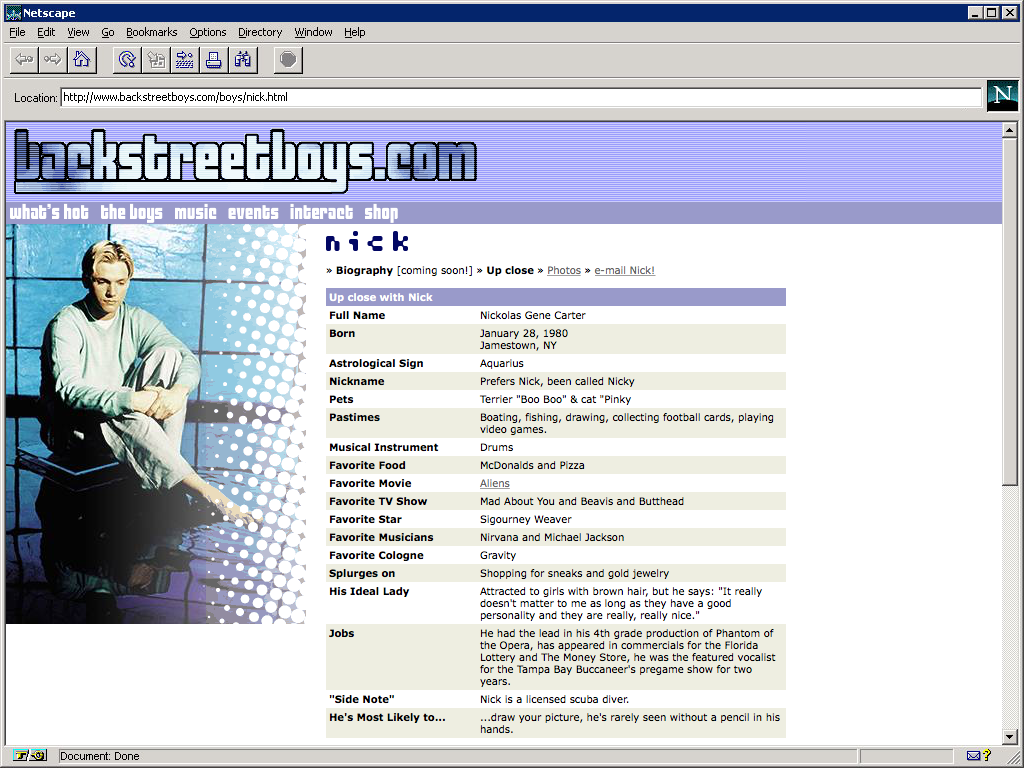Screen dimensions: 1024x768
Task: Go to homepage using the Home icon
Action: click(x=81, y=60)
